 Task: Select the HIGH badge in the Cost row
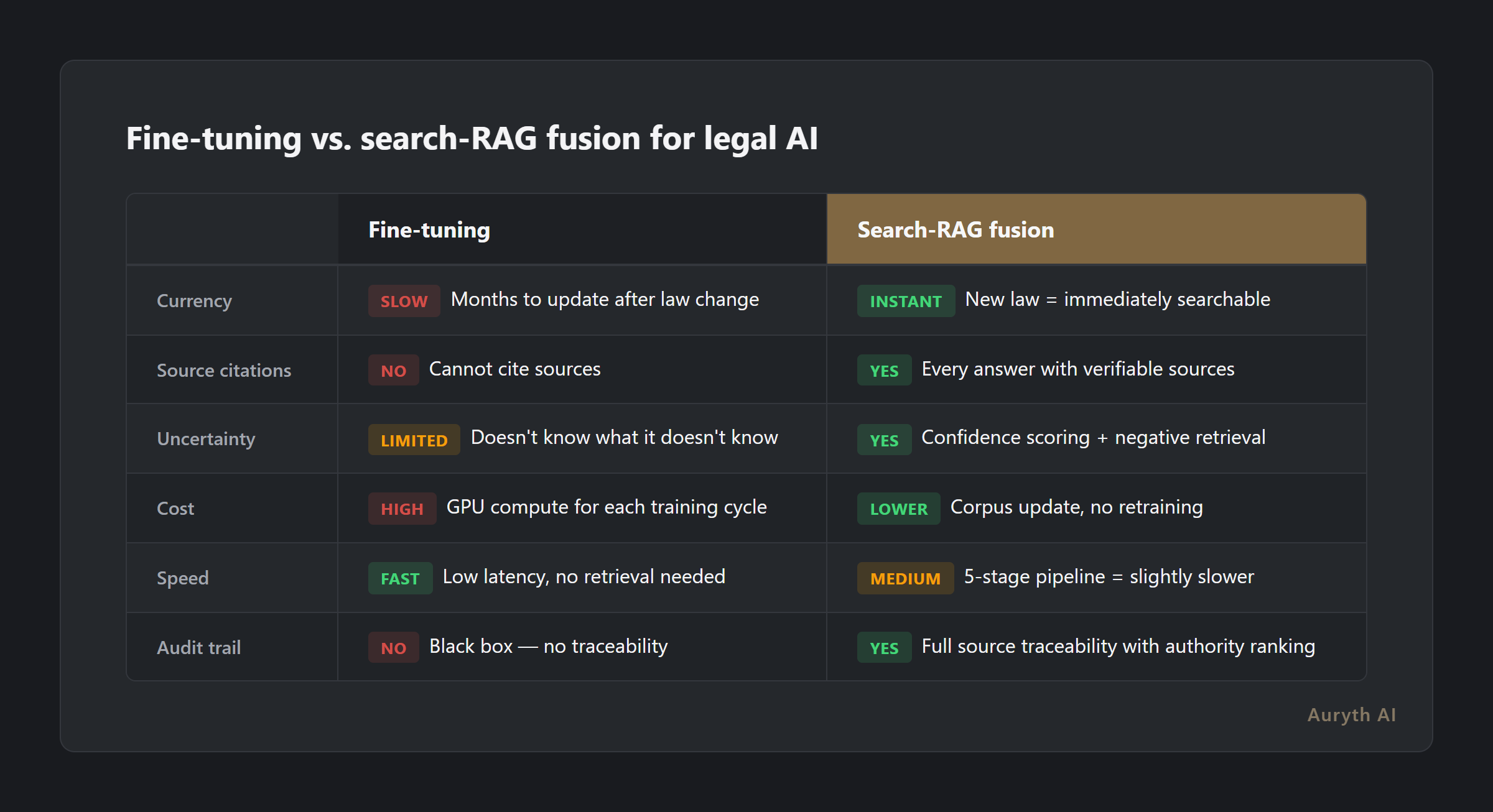pyautogui.click(x=402, y=509)
